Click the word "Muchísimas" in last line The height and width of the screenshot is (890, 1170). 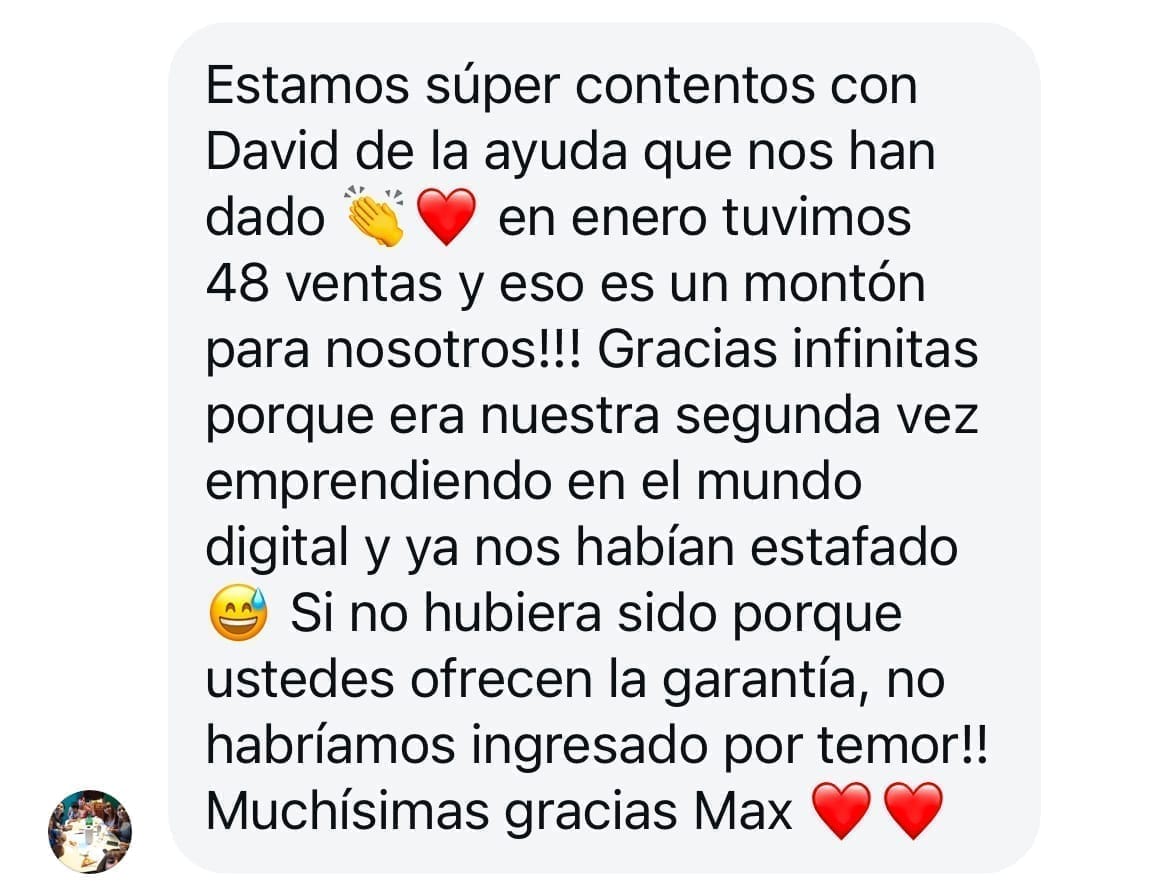(347, 811)
